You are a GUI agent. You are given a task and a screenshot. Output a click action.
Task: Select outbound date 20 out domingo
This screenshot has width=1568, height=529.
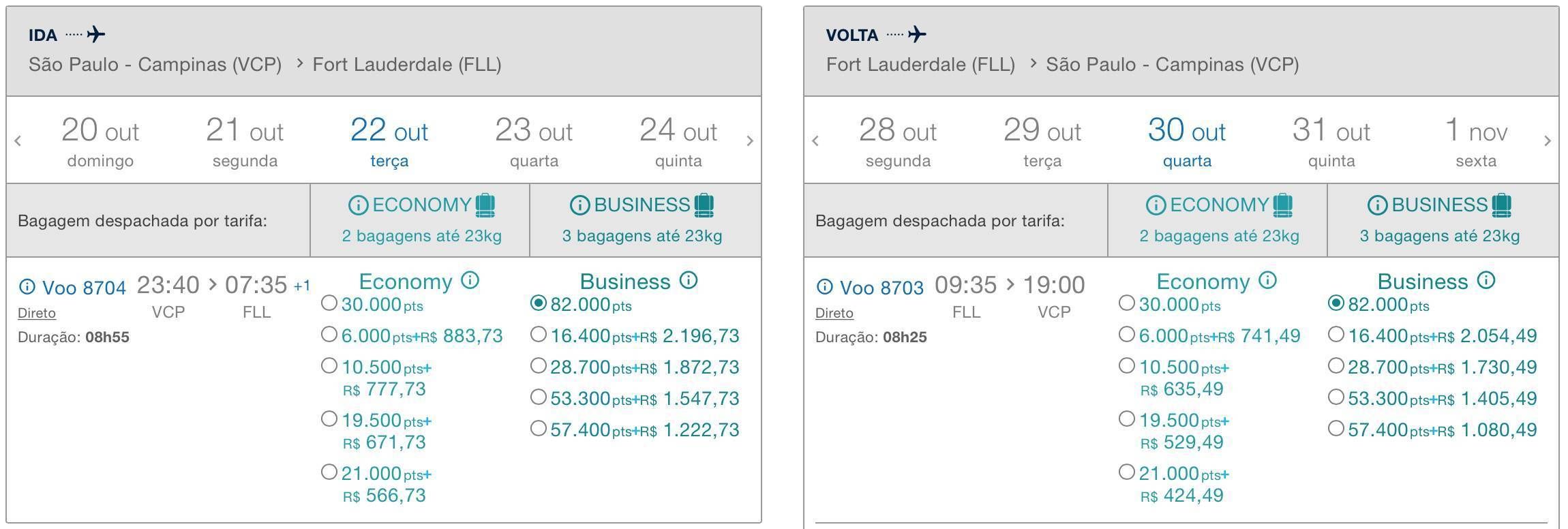point(100,142)
